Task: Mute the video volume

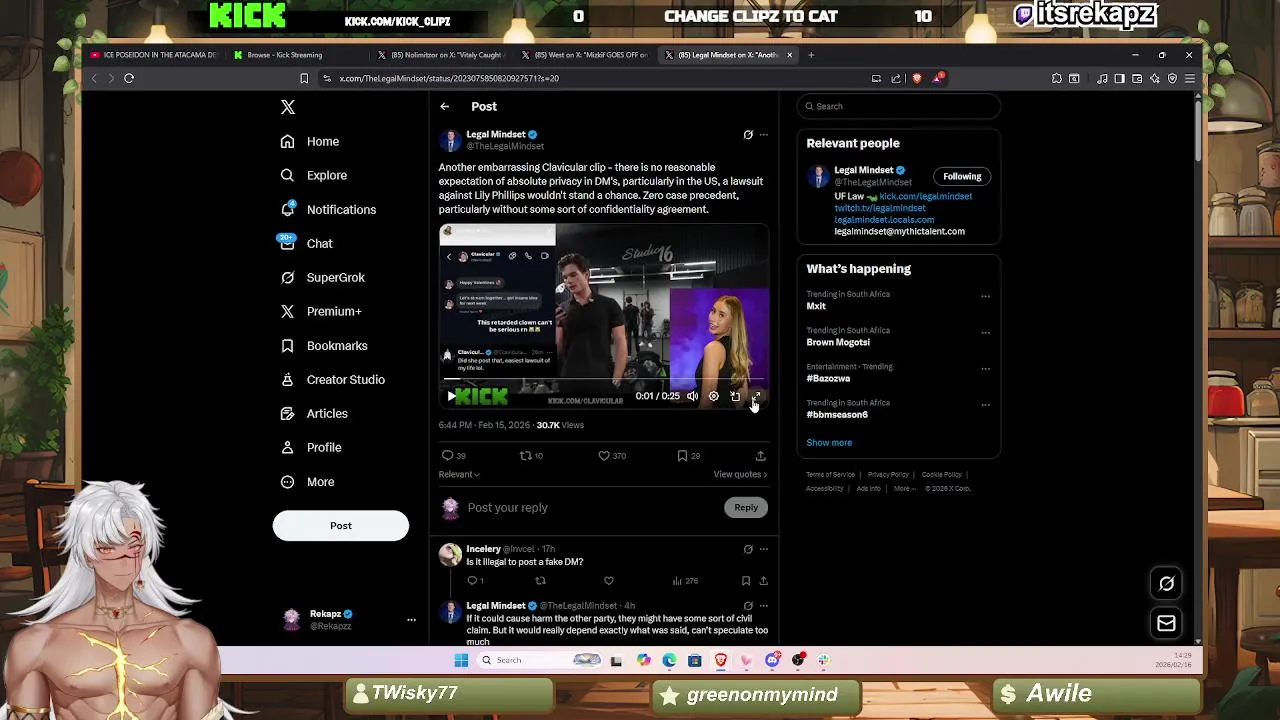Action: click(x=692, y=396)
